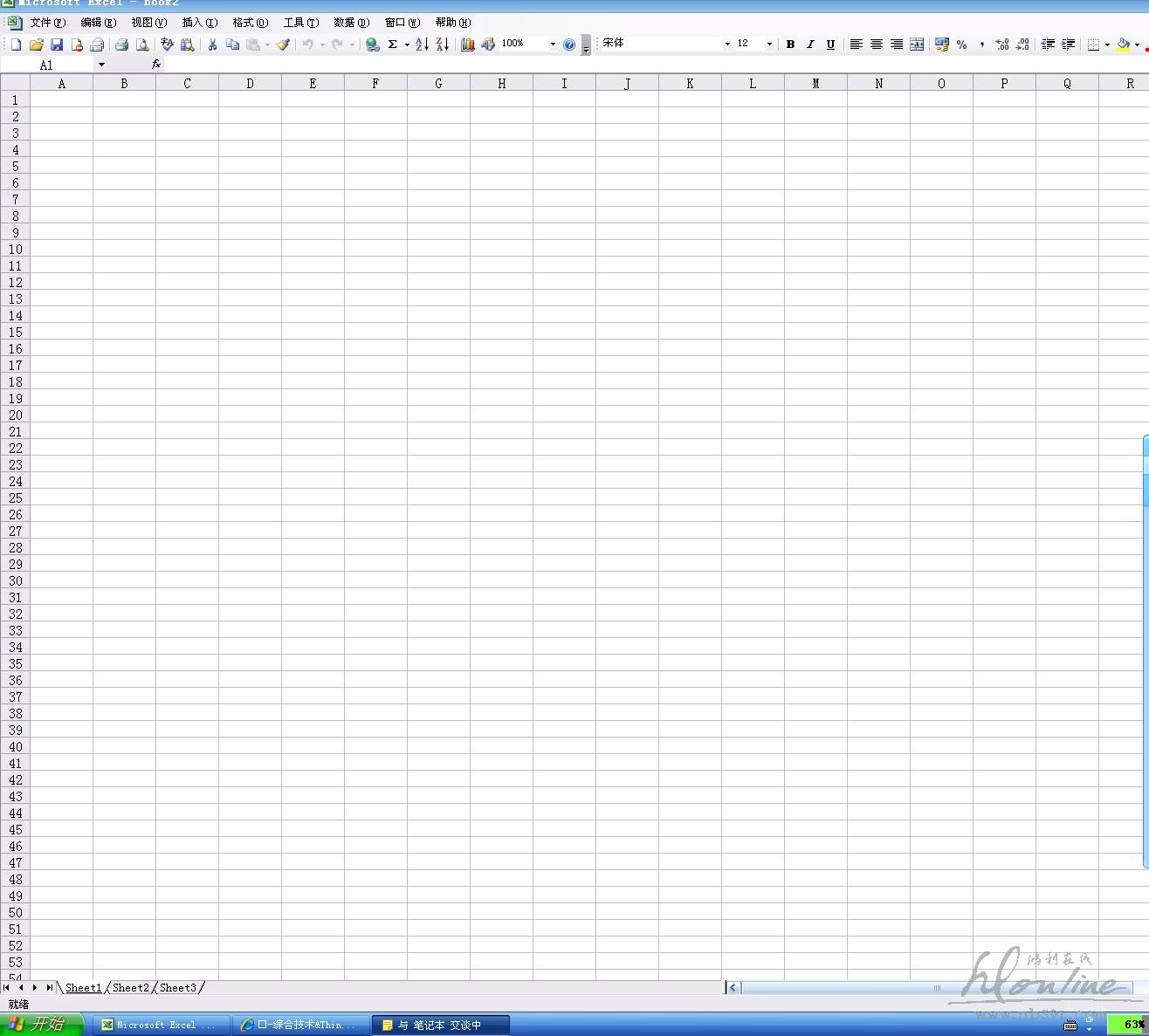
Task: Toggle Italic formatting
Action: [x=810, y=45]
